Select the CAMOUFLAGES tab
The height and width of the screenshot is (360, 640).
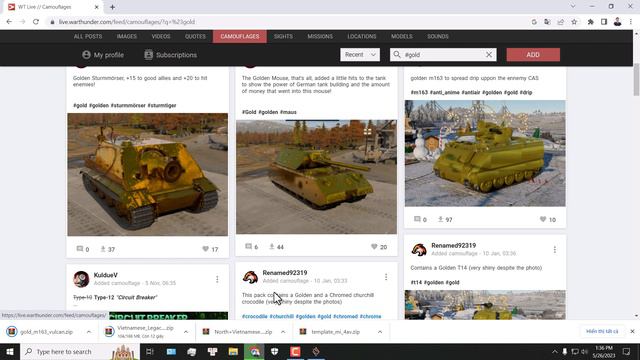[x=240, y=36]
